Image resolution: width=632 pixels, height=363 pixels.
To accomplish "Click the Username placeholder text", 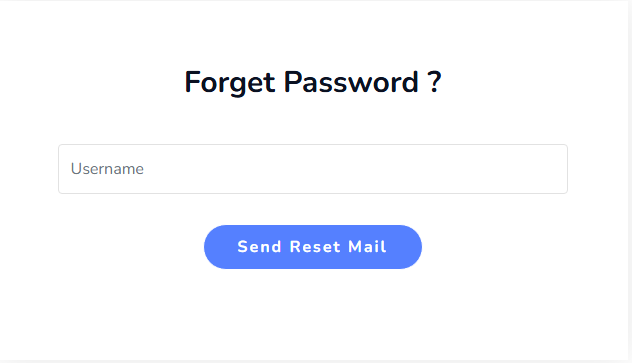I will (107, 169).
